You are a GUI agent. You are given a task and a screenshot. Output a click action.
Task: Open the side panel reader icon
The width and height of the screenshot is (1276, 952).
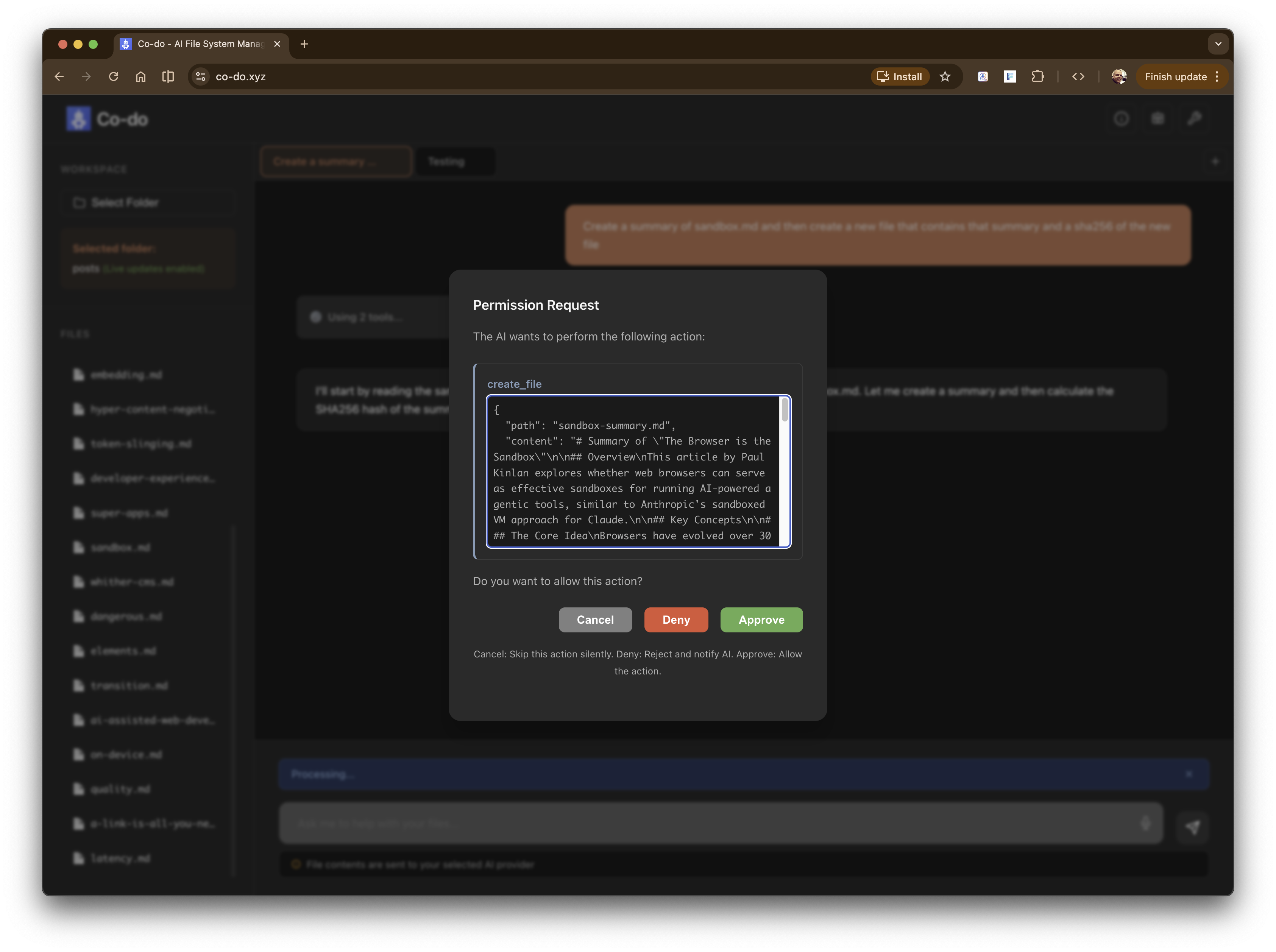[x=168, y=76]
